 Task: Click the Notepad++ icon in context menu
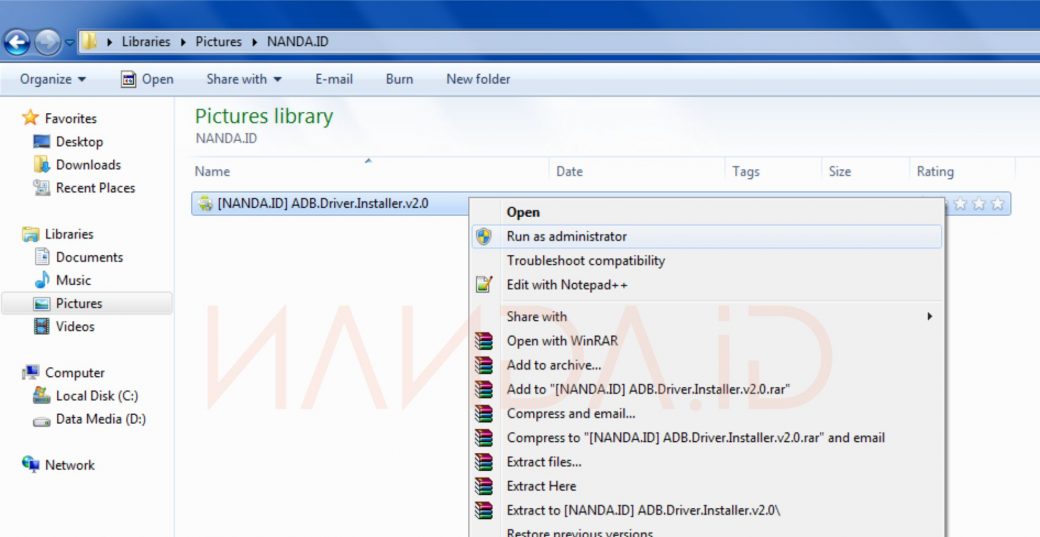pos(484,285)
